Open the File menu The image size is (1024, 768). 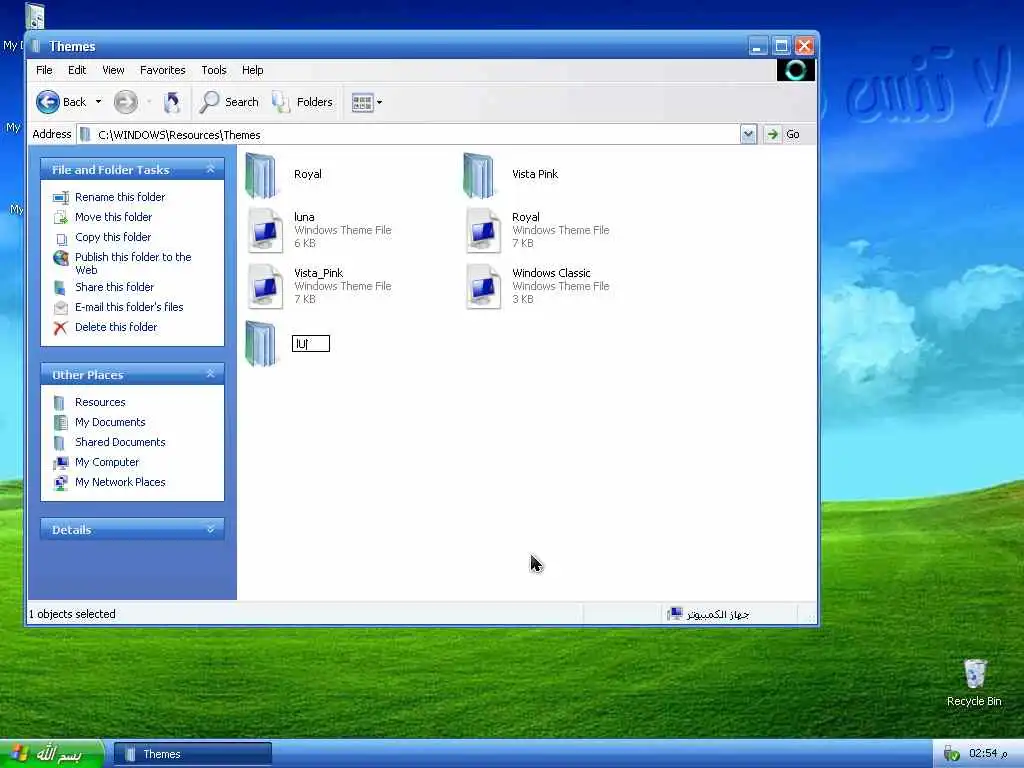[44, 70]
